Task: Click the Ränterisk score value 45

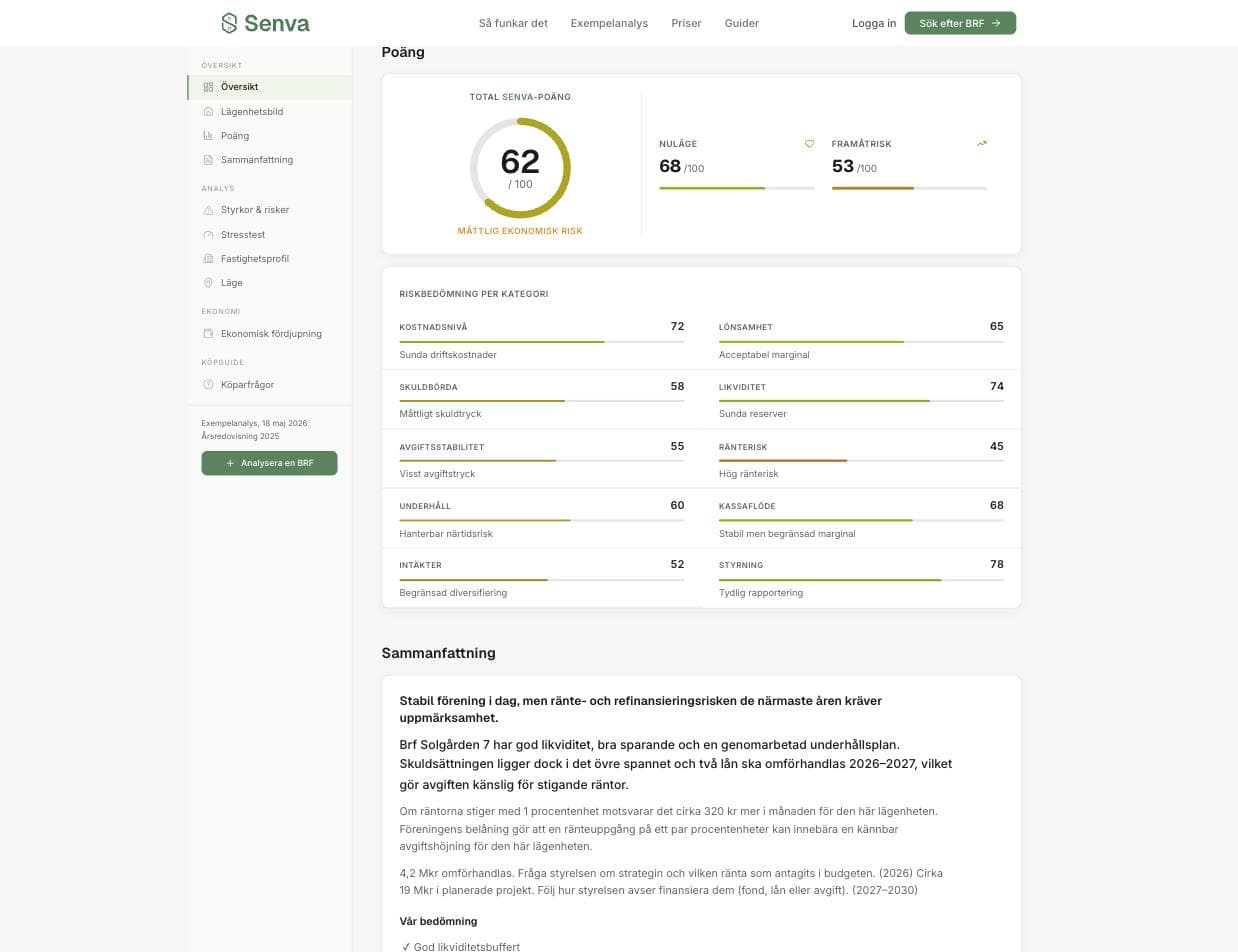Action: click(x=997, y=447)
